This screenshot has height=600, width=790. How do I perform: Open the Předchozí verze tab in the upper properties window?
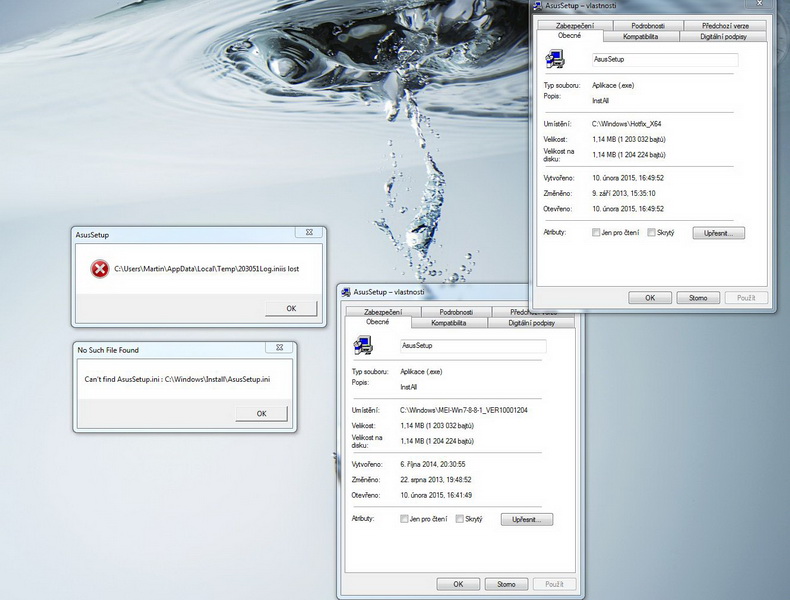(x=725, y=25)
